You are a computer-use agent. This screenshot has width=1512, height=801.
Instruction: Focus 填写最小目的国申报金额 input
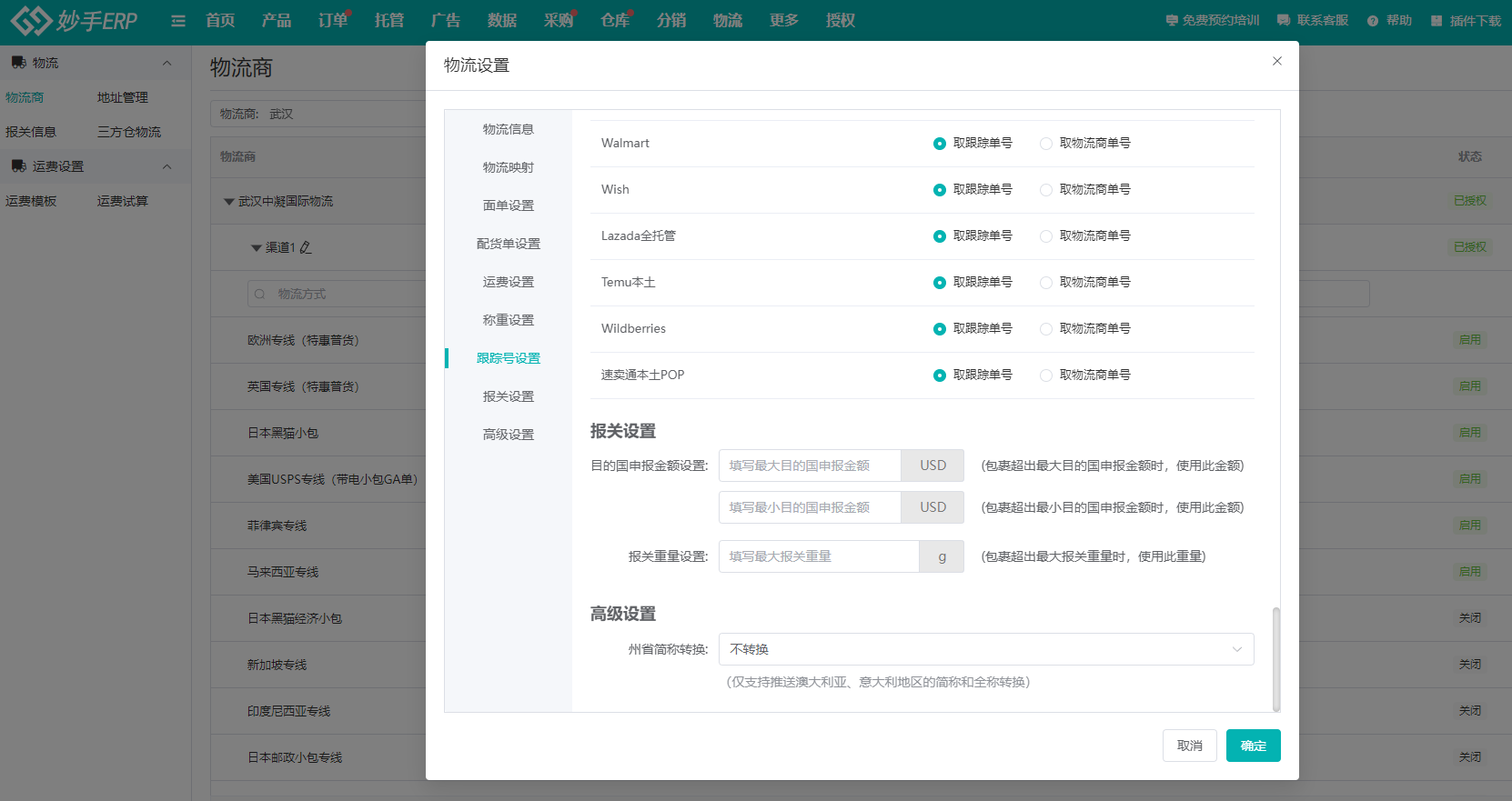coord(810,507)
